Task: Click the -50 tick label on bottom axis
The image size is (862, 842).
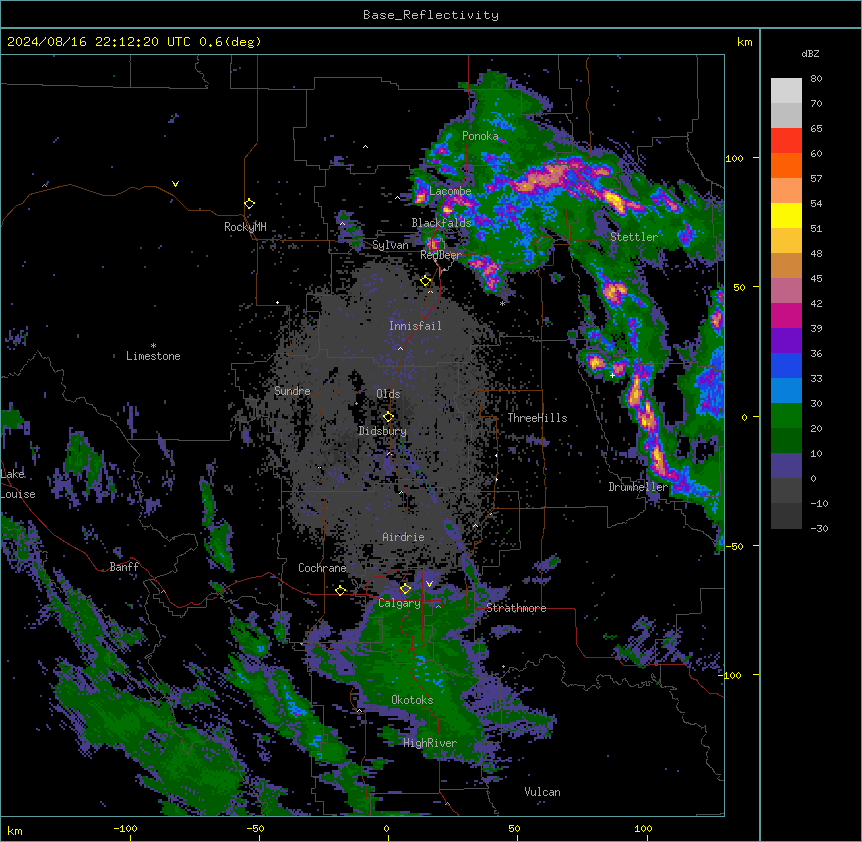Action: (255, 828)
